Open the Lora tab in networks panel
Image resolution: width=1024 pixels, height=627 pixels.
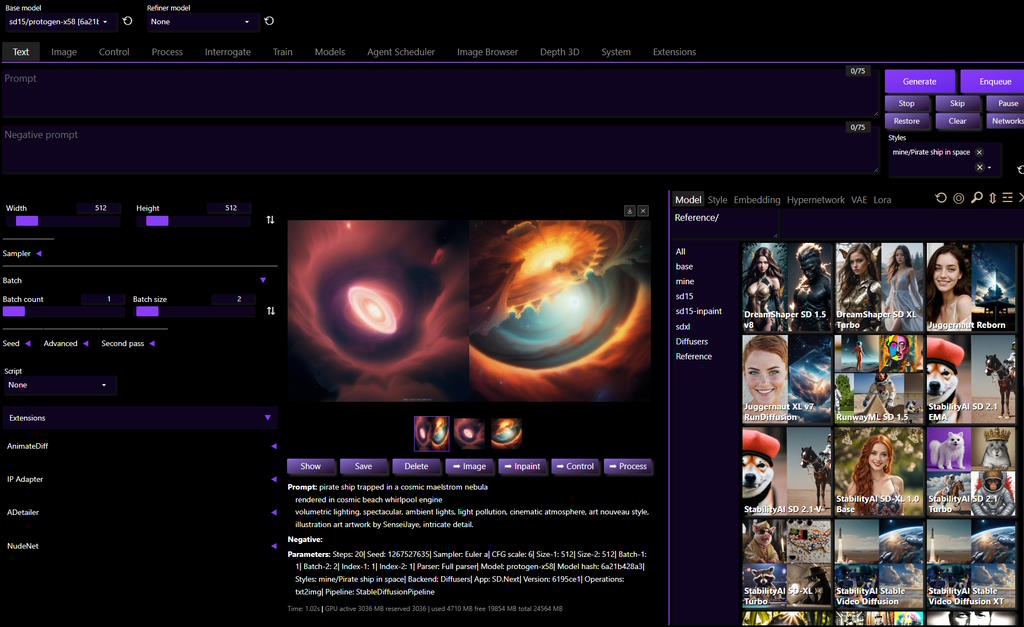pos(882,200)
